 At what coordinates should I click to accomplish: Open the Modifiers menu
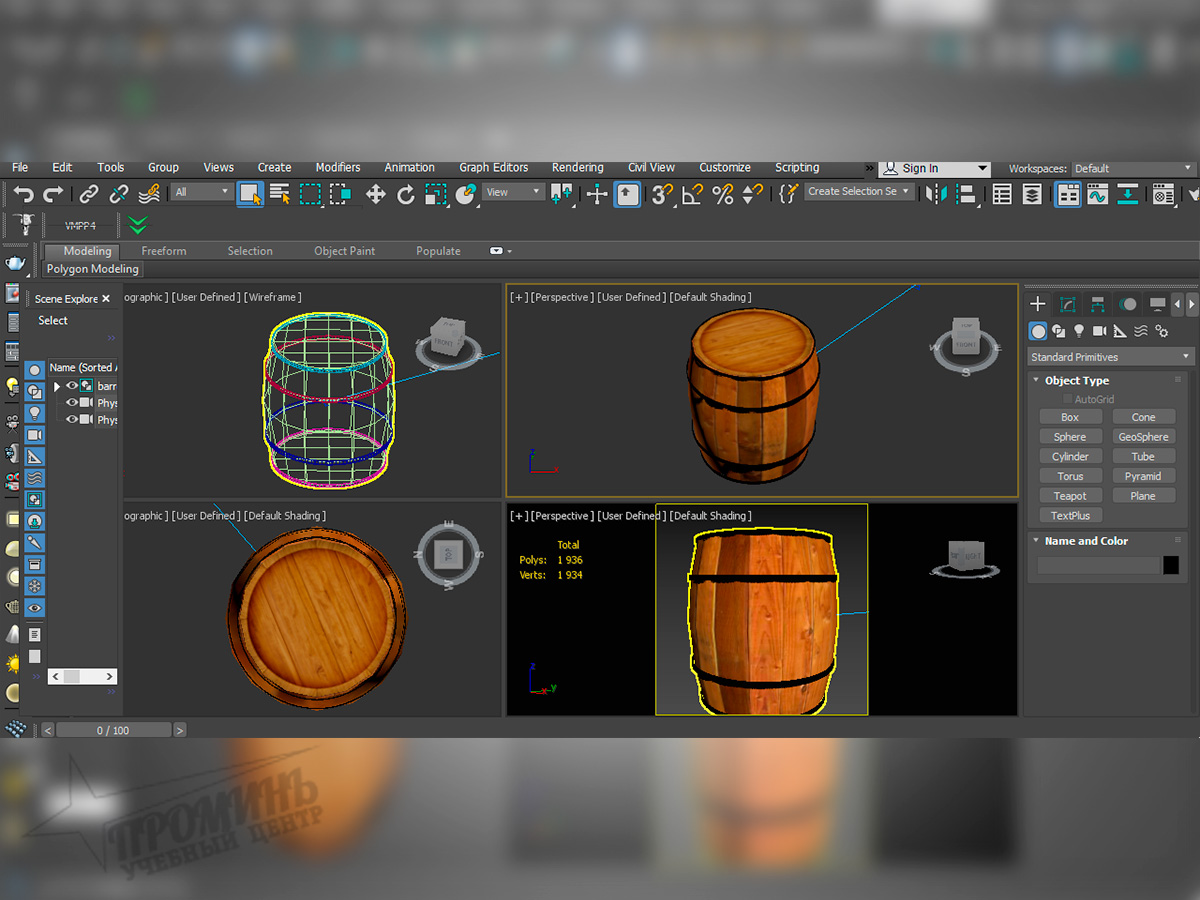coord(337,167)
